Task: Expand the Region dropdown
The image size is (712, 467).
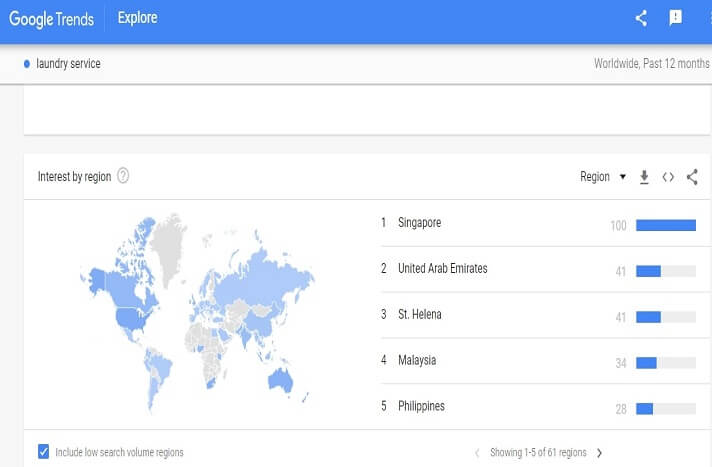Action: [x=603, y=177]
